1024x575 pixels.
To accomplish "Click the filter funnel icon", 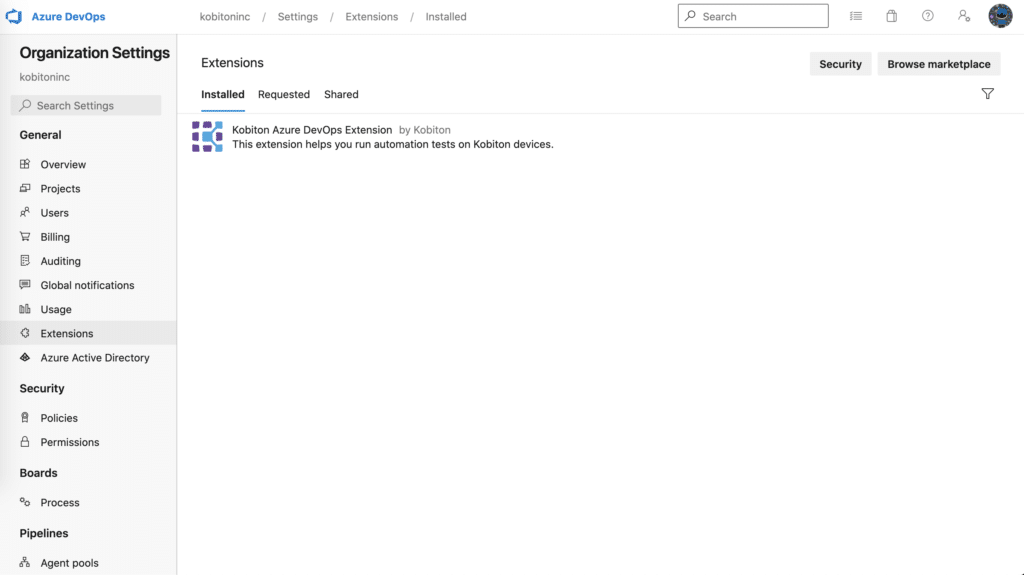I will (987, 94).
